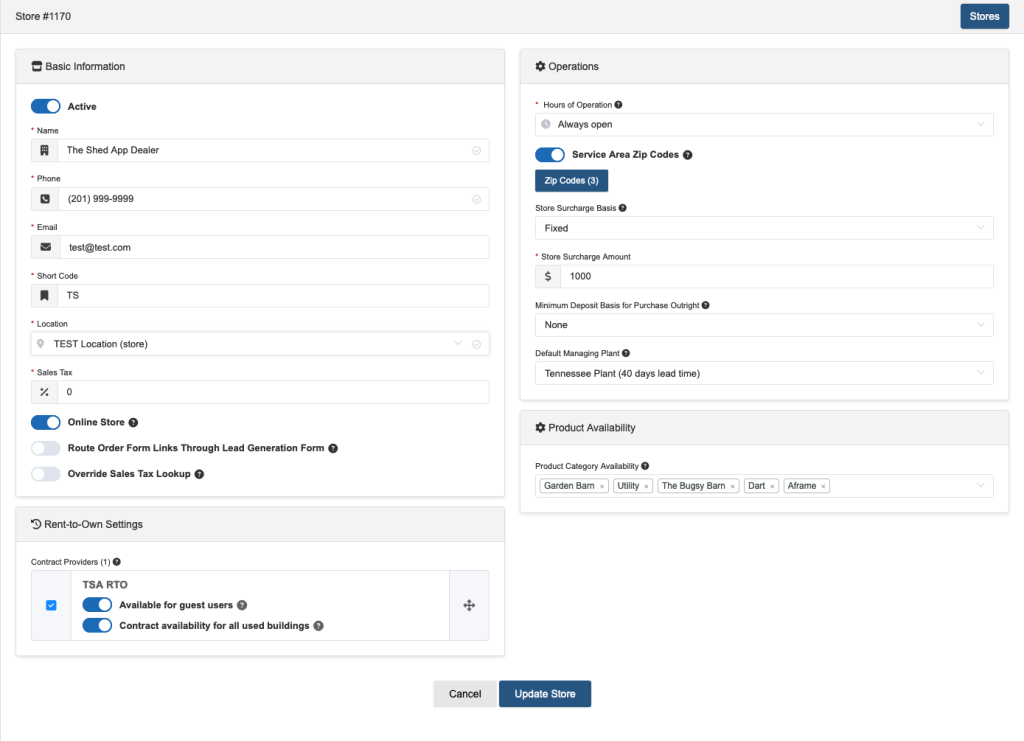Click help icon beside Service Area Zip Codes
The image size is (1024, 741).
(x=687, y=155)
